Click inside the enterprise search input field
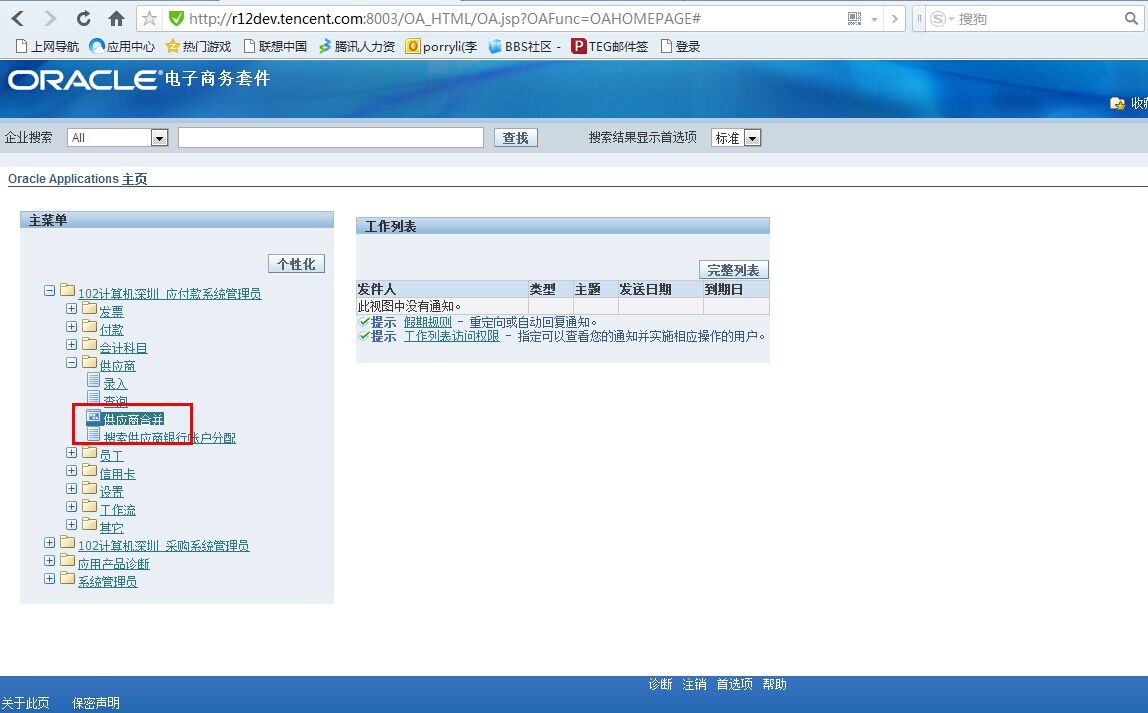The image size is (1148, 713). tap(330, 137)
